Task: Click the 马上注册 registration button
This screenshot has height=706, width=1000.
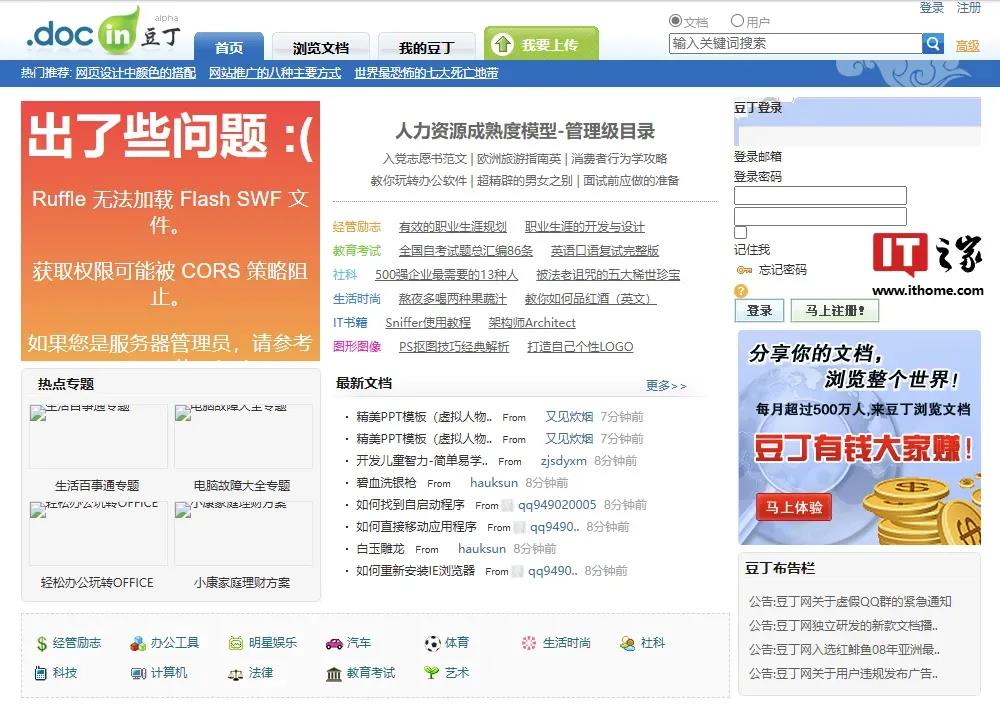Action: (x=835, y=310)
